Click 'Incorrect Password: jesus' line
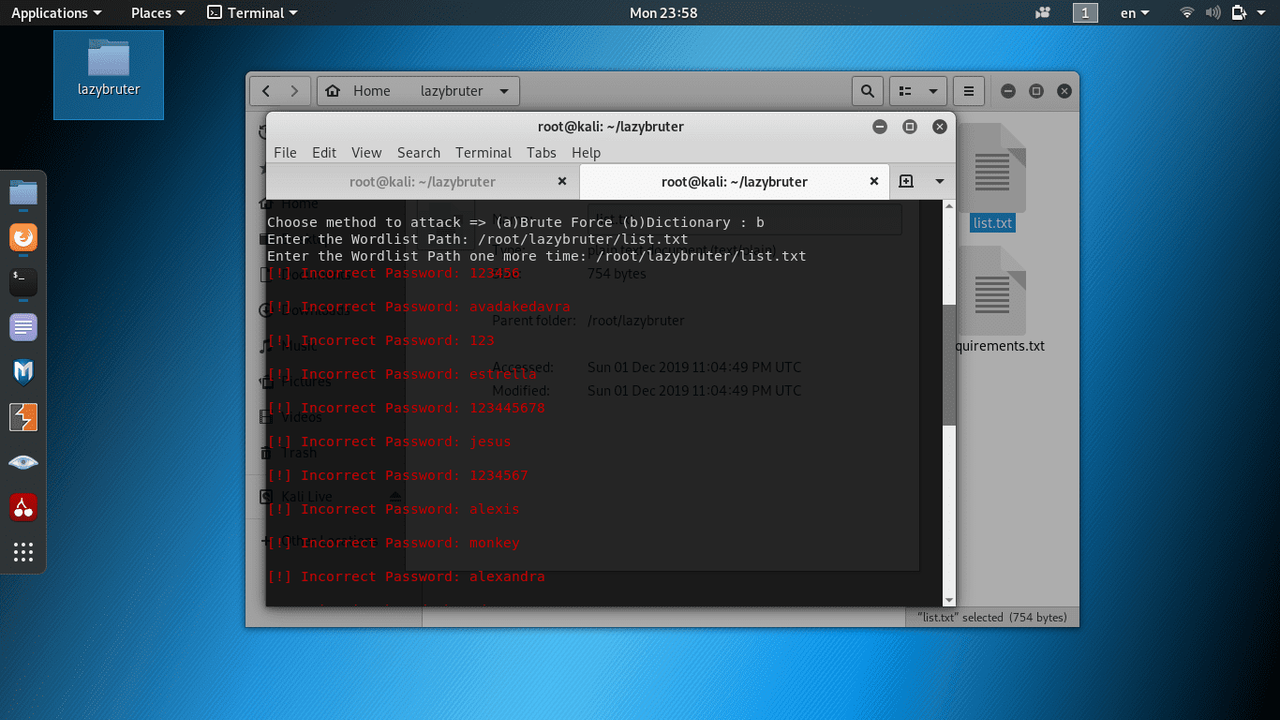The width and height of the screenshot is (1280, 720). [389, 441]
